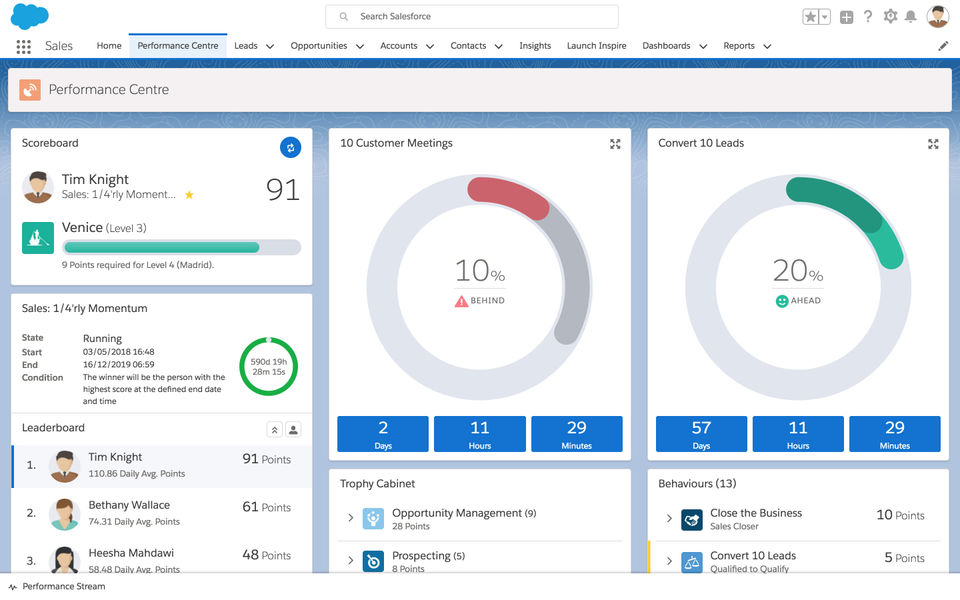Click the Venice level progress bar
The width and height of the screenshot is (960, 600).
[181, 247]
